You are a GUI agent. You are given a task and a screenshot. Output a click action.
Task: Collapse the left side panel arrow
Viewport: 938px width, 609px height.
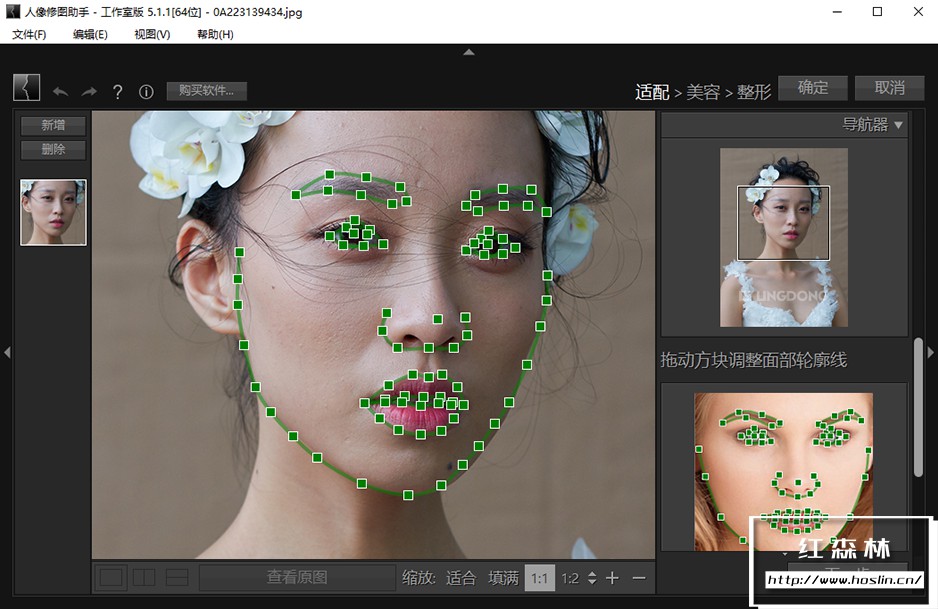[x=6, y=352]
